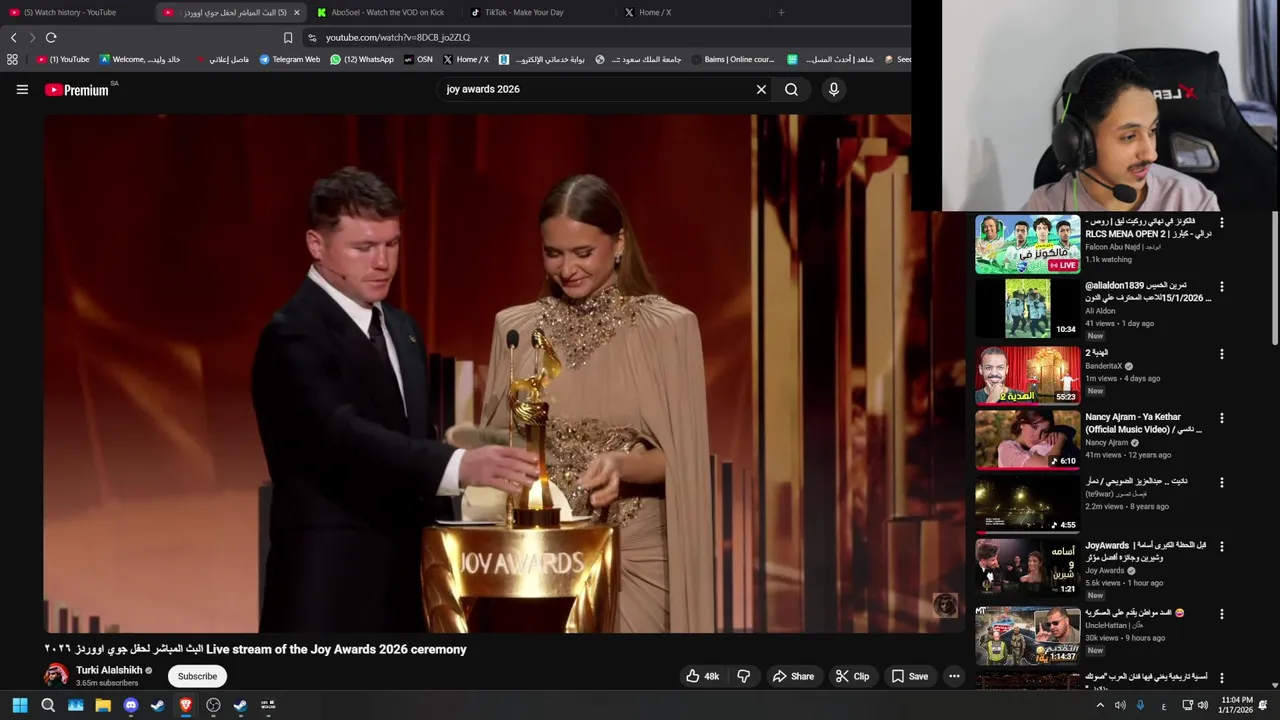Open the more actions ellipsis below the video
This screenshot has width=1280, height=720.
(x=954, y=676)
